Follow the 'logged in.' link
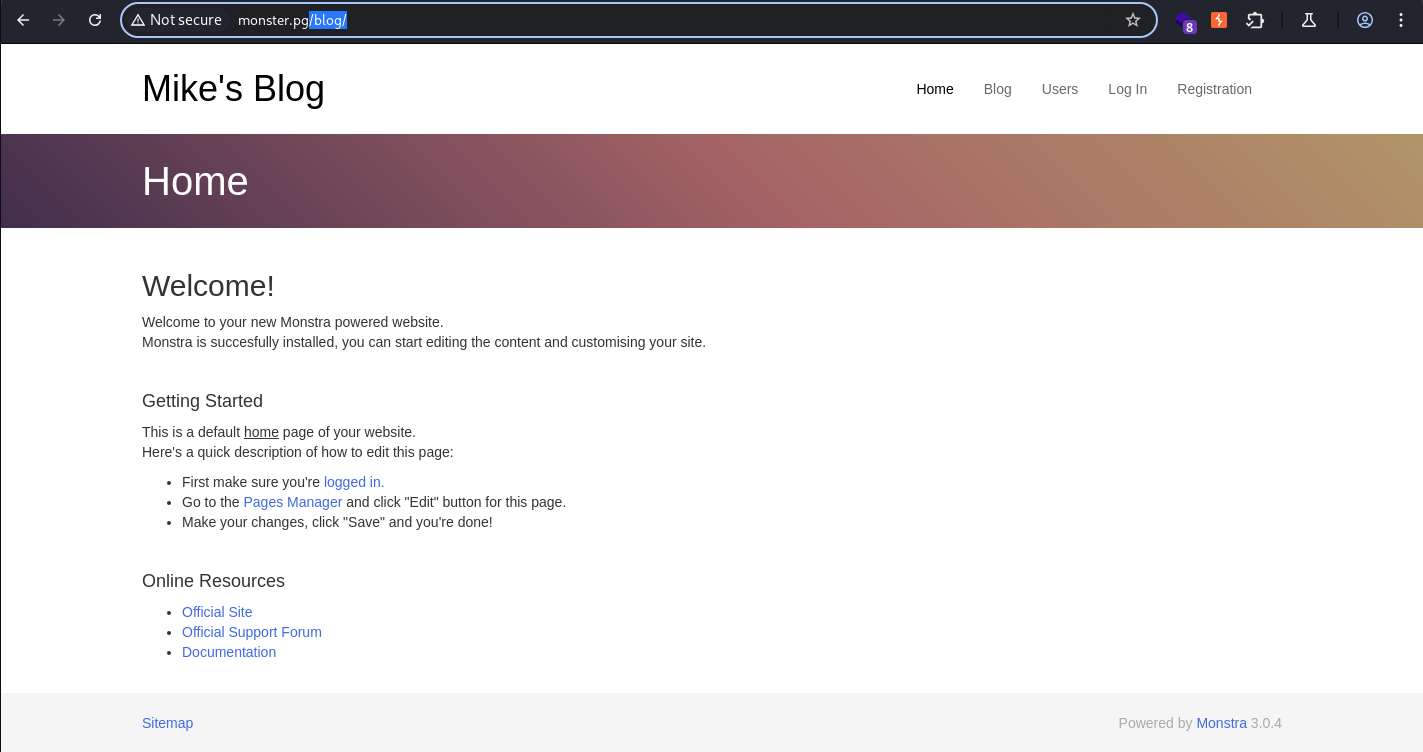The height and width of the screenshot is (752, 1423). pyautogui.click(x=354, y=482)
